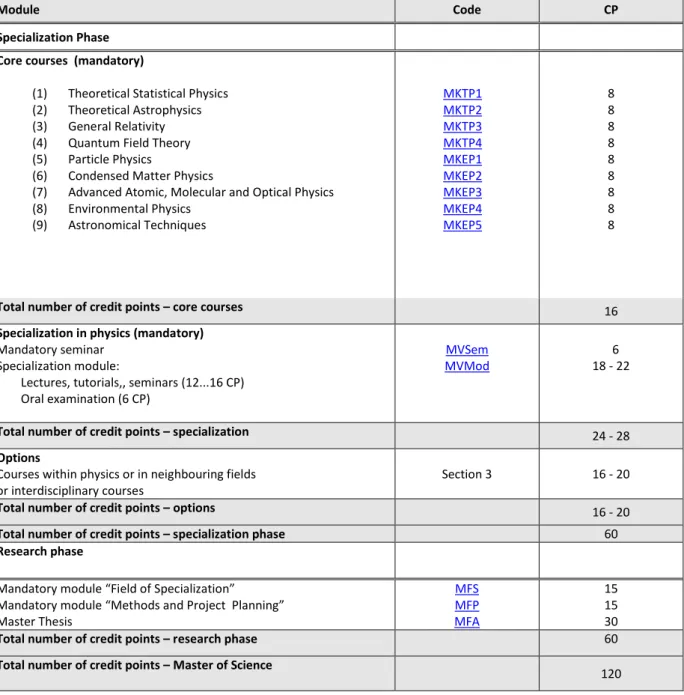Click the Code column header

(467, 10)
